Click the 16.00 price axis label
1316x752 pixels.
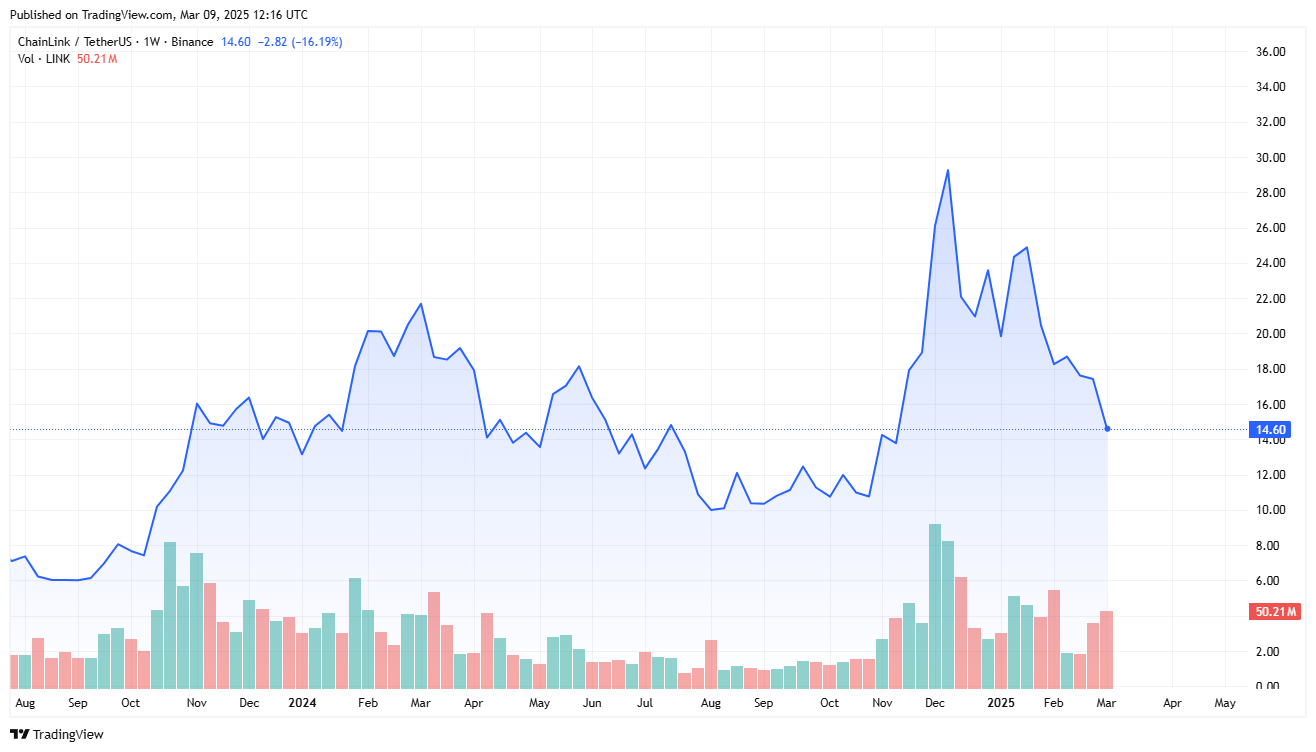(1271, 405)
